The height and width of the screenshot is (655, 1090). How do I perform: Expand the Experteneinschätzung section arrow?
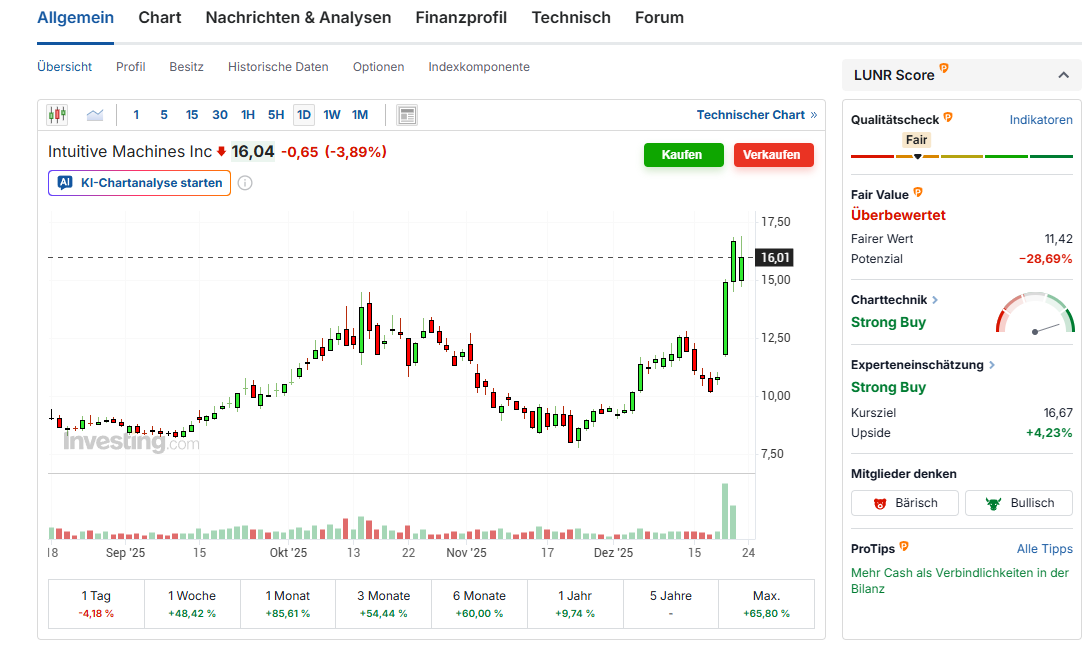992,365
